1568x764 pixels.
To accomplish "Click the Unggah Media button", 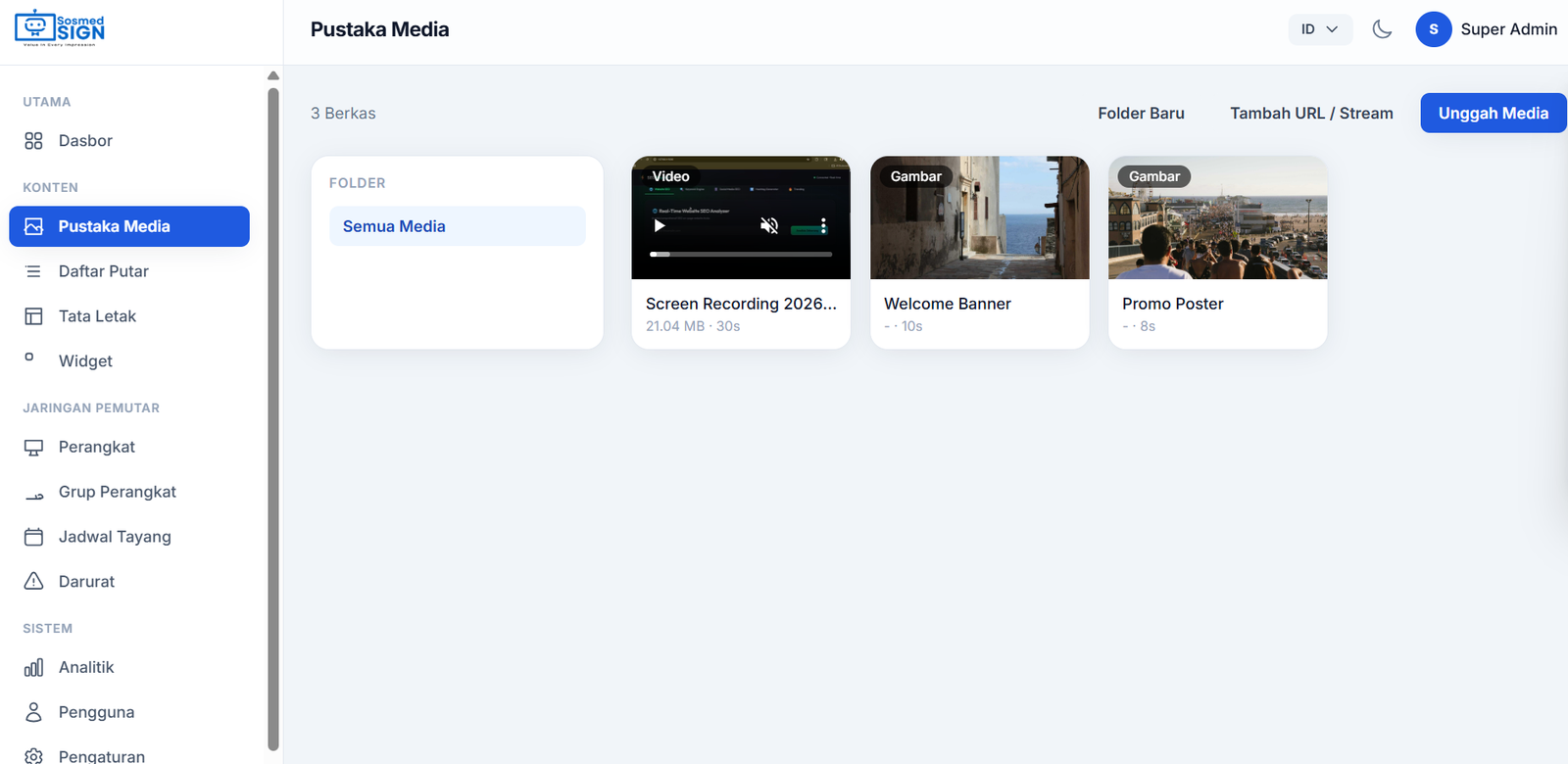I will point(1494,114).
